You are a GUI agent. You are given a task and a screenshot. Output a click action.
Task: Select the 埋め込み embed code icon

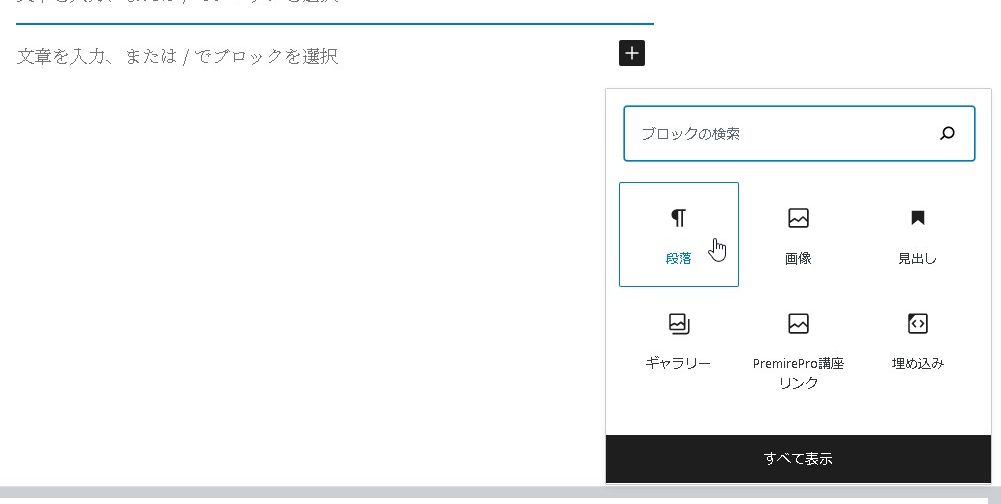pyautogui.click(x=917, y=323)
